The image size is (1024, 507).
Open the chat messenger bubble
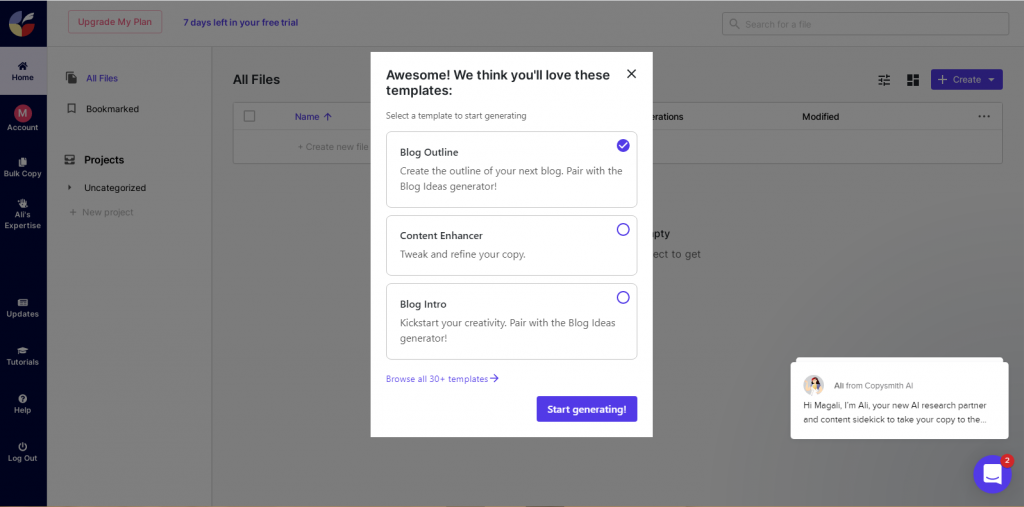992,474
